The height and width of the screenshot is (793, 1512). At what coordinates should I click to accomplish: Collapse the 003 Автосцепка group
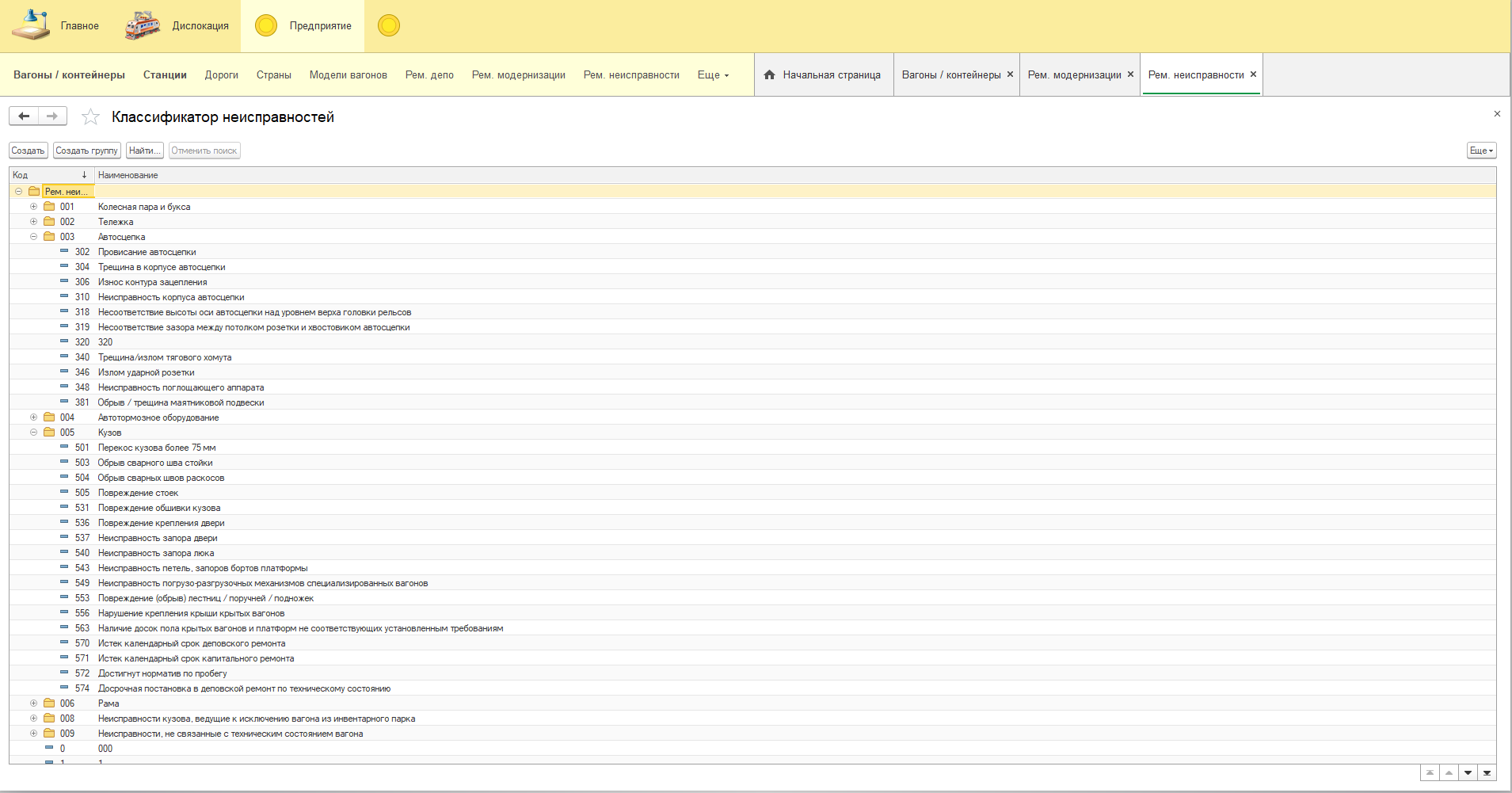[33, 237]
